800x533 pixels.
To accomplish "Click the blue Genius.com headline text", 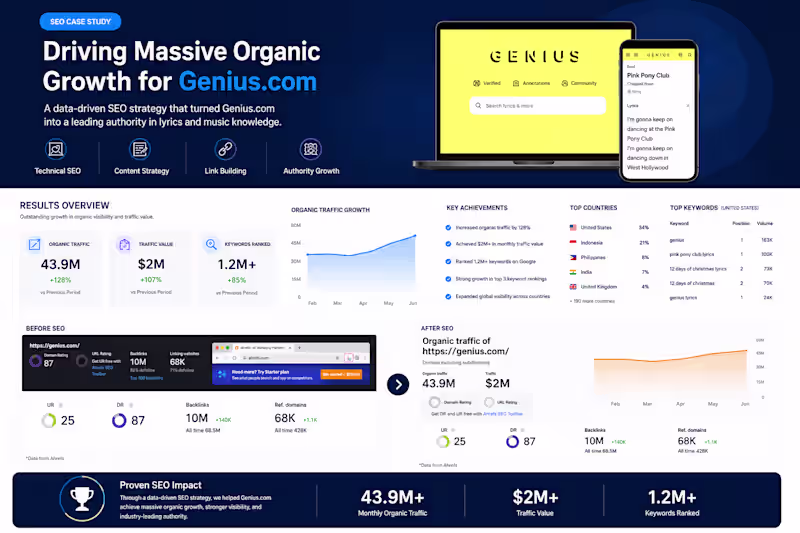I will pyautogui.click(x=247, y=82).
